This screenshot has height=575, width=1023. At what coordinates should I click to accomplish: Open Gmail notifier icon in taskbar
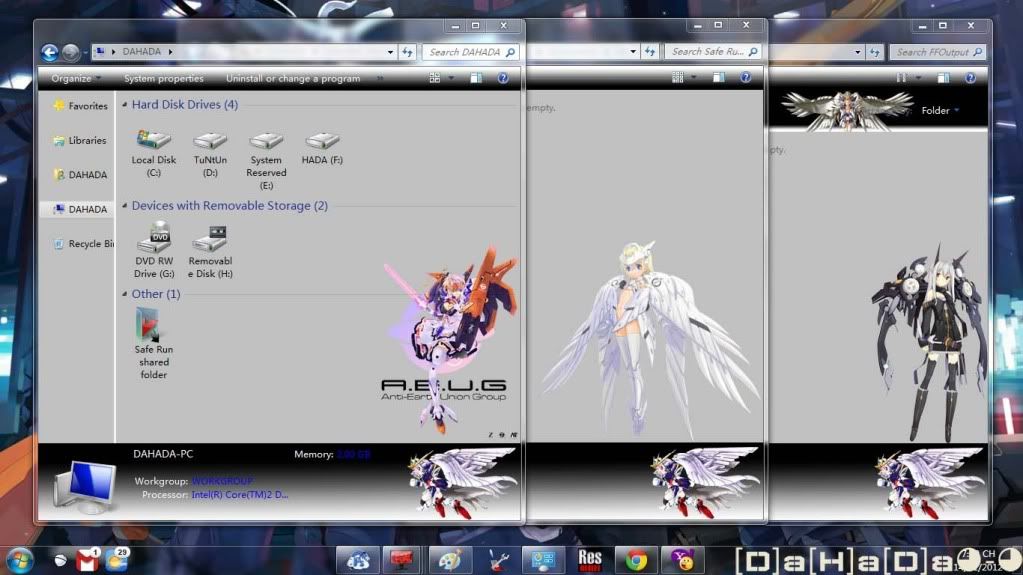coord(88,560)
